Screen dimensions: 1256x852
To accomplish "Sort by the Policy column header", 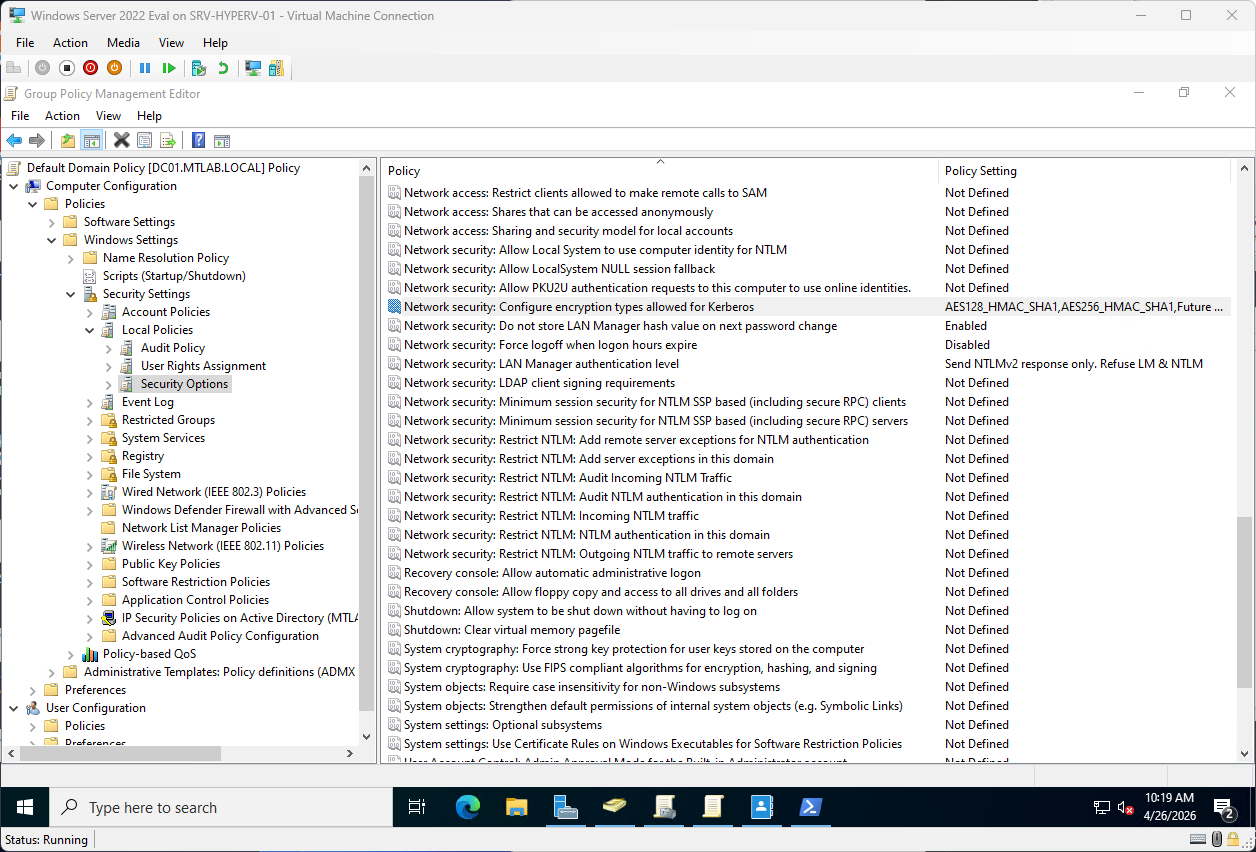I will (x=660, y=171).
